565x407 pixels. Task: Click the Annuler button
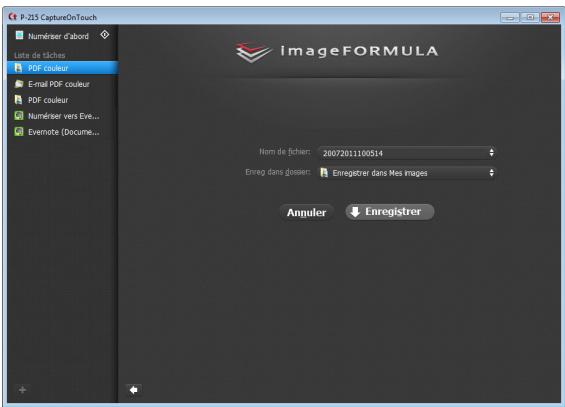307,213
